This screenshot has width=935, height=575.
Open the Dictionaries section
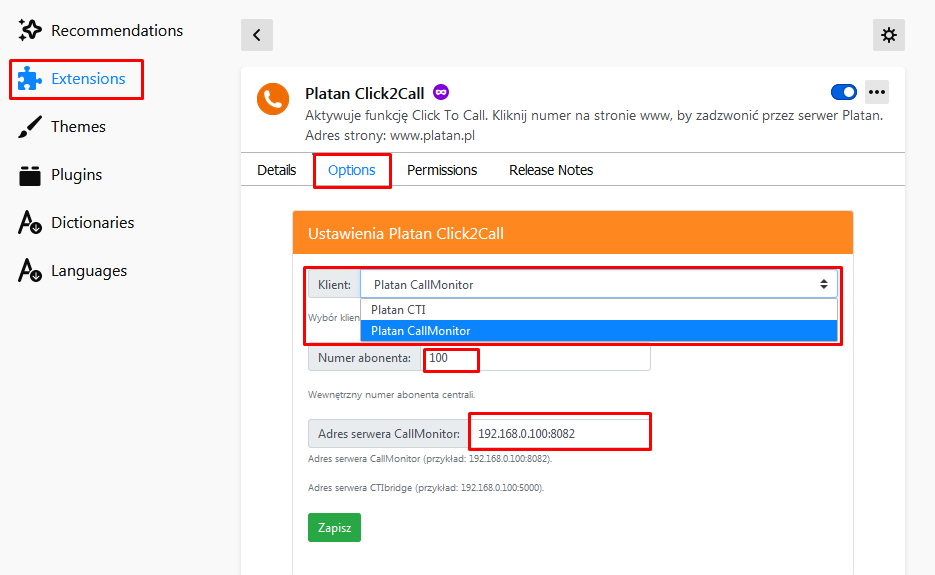click(x=76, y=222)
